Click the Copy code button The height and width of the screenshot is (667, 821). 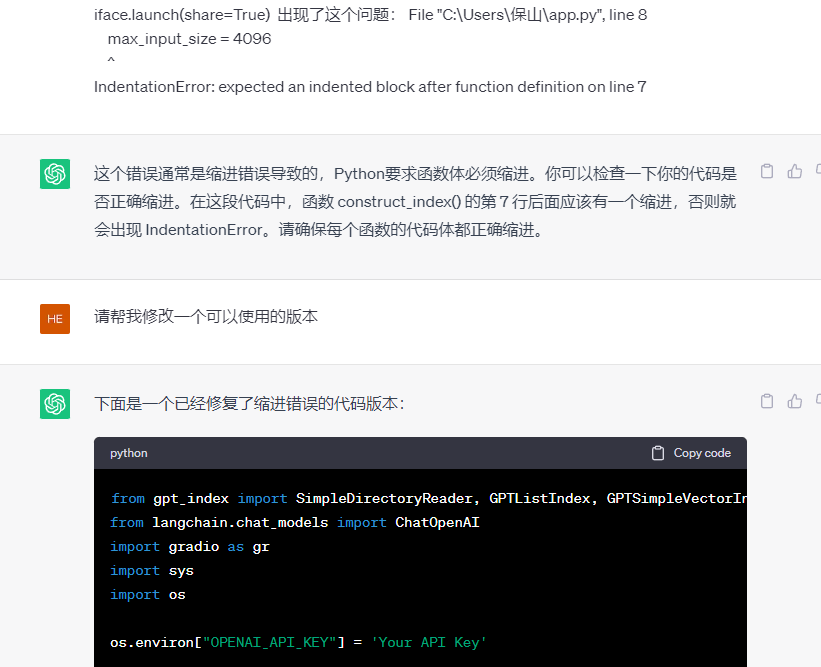click(x=691, y=453)
